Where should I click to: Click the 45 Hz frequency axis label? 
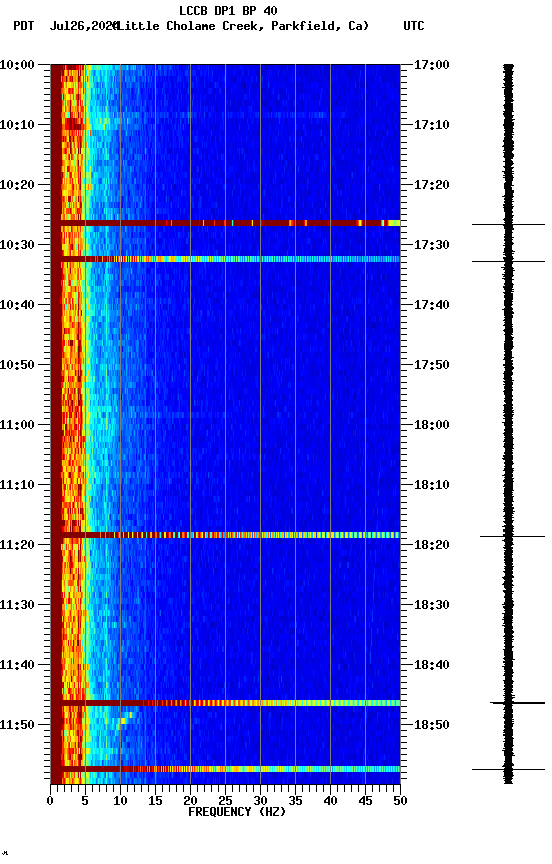tap(365, 801)
